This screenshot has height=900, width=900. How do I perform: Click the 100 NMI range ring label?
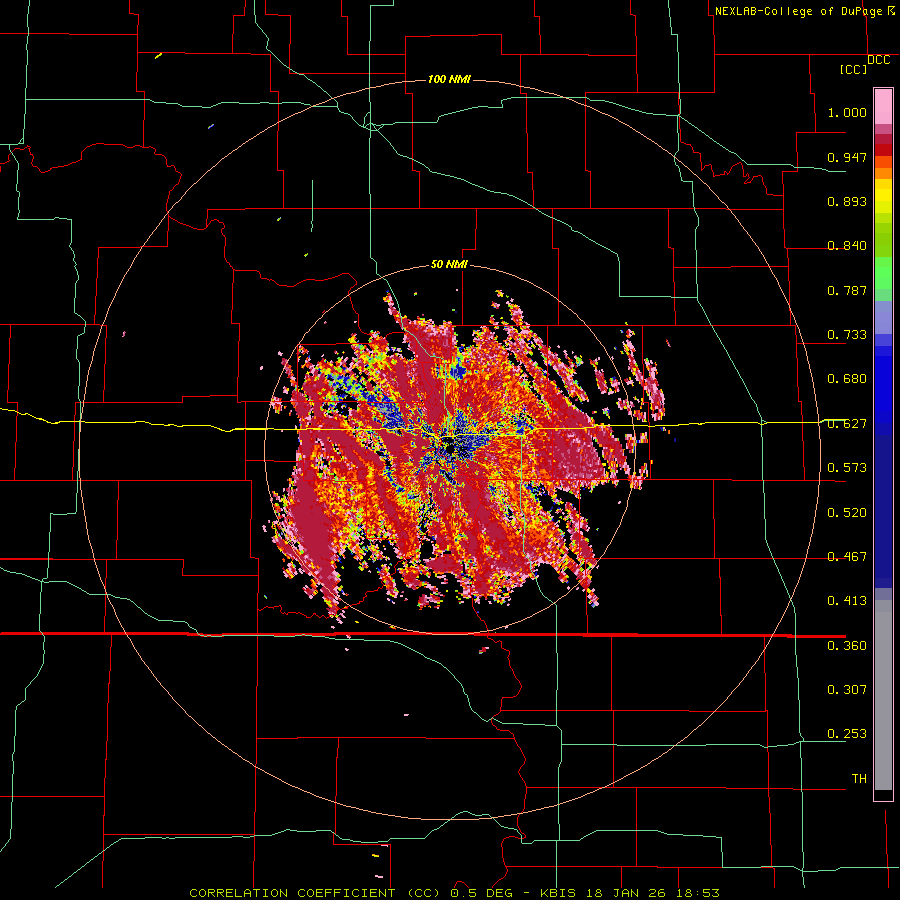[449, 79]
